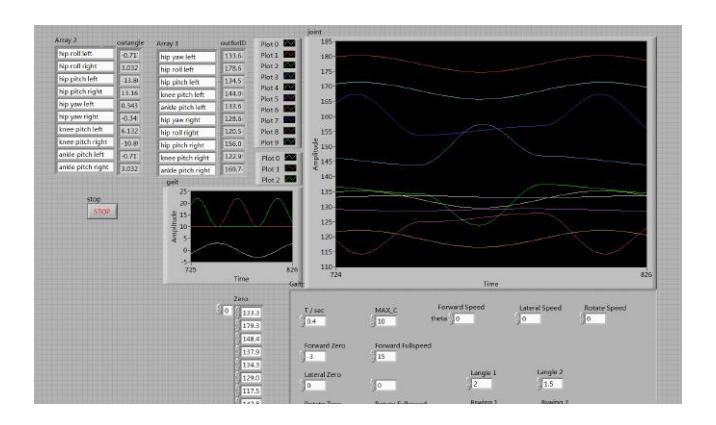716x425 pixels.
Task: Select the Plot 8 icon in the joint graph legend
Action: click(289, 131)
